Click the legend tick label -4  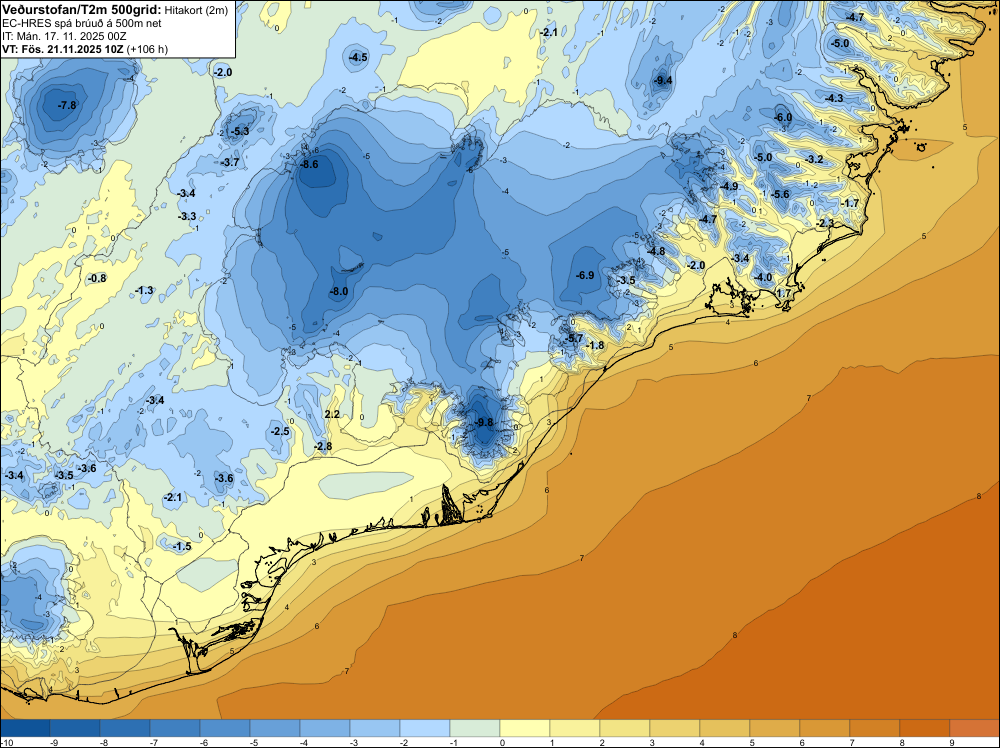pyautogui.click(x=302, y=742)
